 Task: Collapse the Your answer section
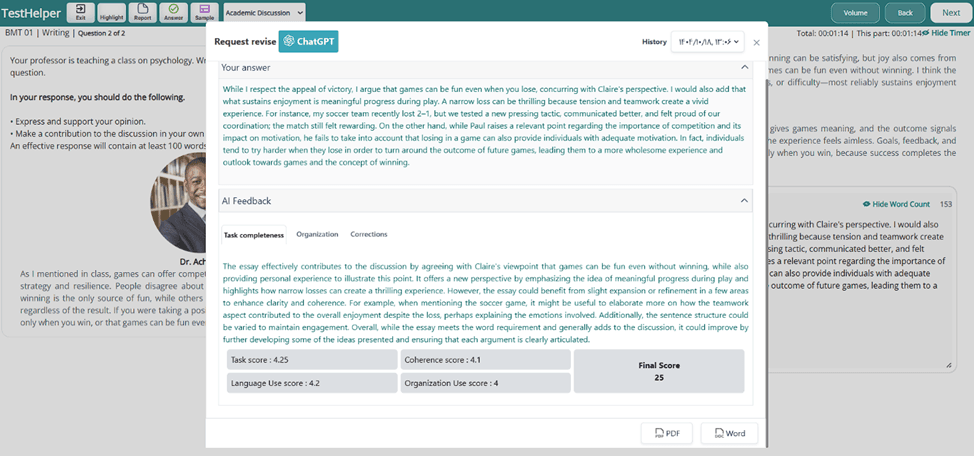pyautogui.click(x=744, y=68)
